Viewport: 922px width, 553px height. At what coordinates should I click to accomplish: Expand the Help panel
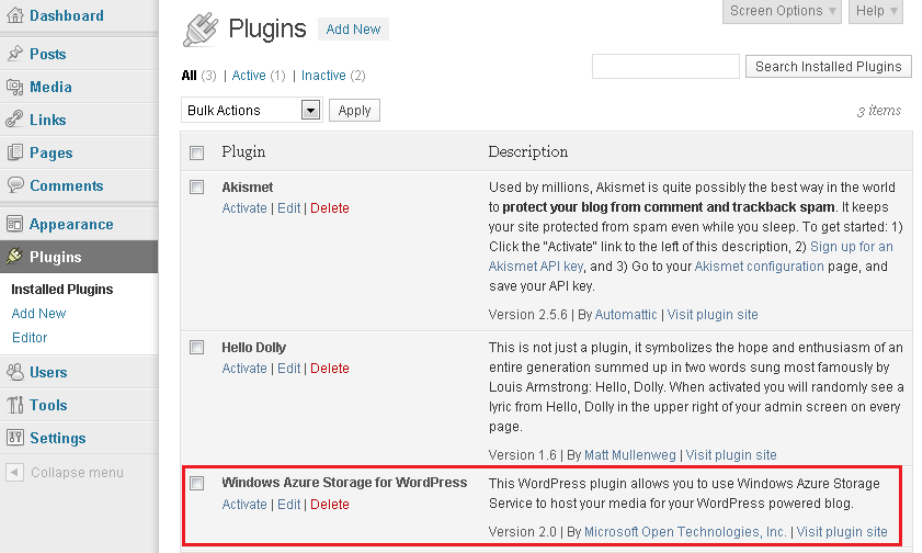tap(877, 11)
